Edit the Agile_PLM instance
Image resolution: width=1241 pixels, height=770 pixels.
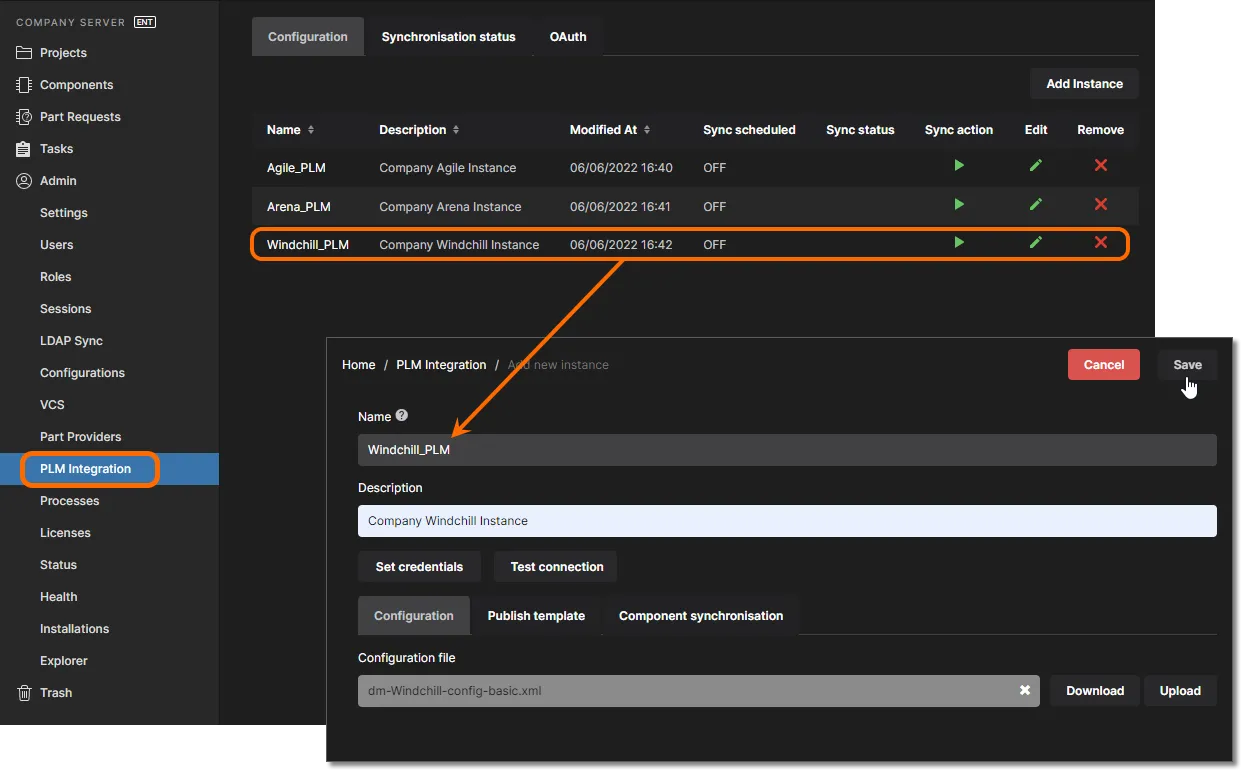click(1036, 165)
